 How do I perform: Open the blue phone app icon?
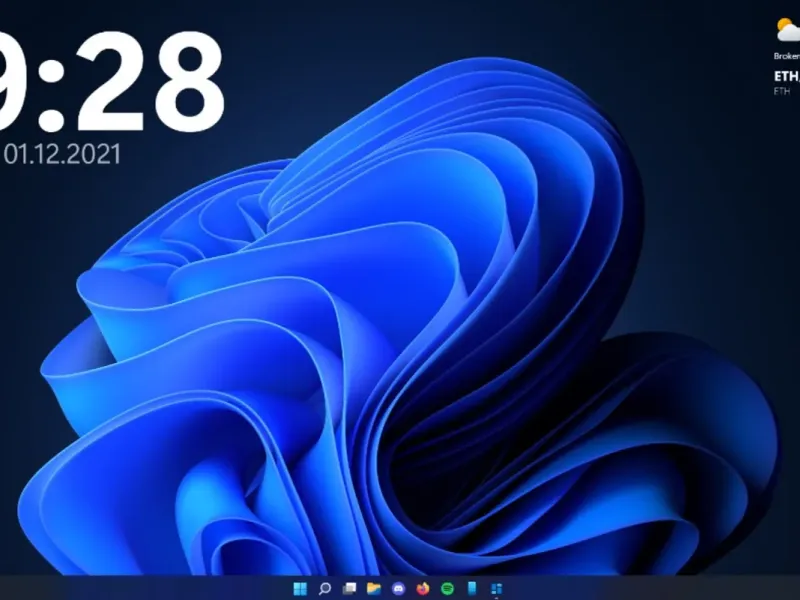(472, 588)
